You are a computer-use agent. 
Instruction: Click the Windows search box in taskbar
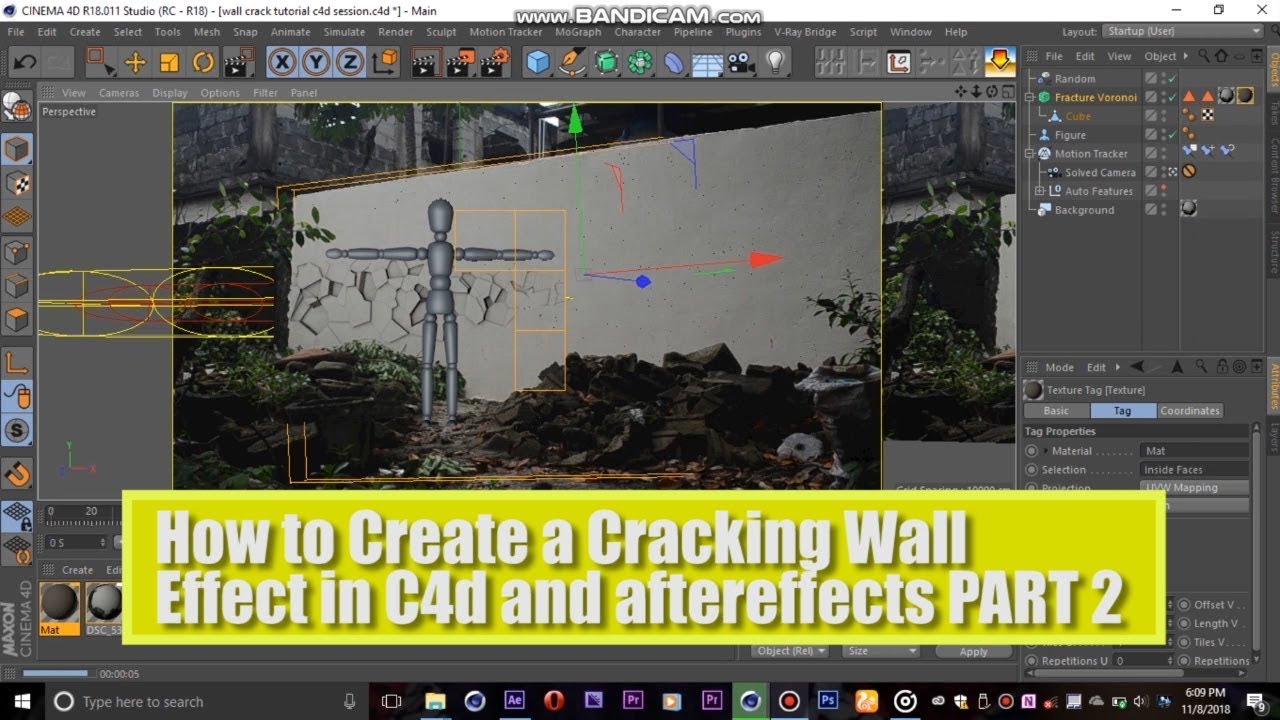(x=204, y=702)
